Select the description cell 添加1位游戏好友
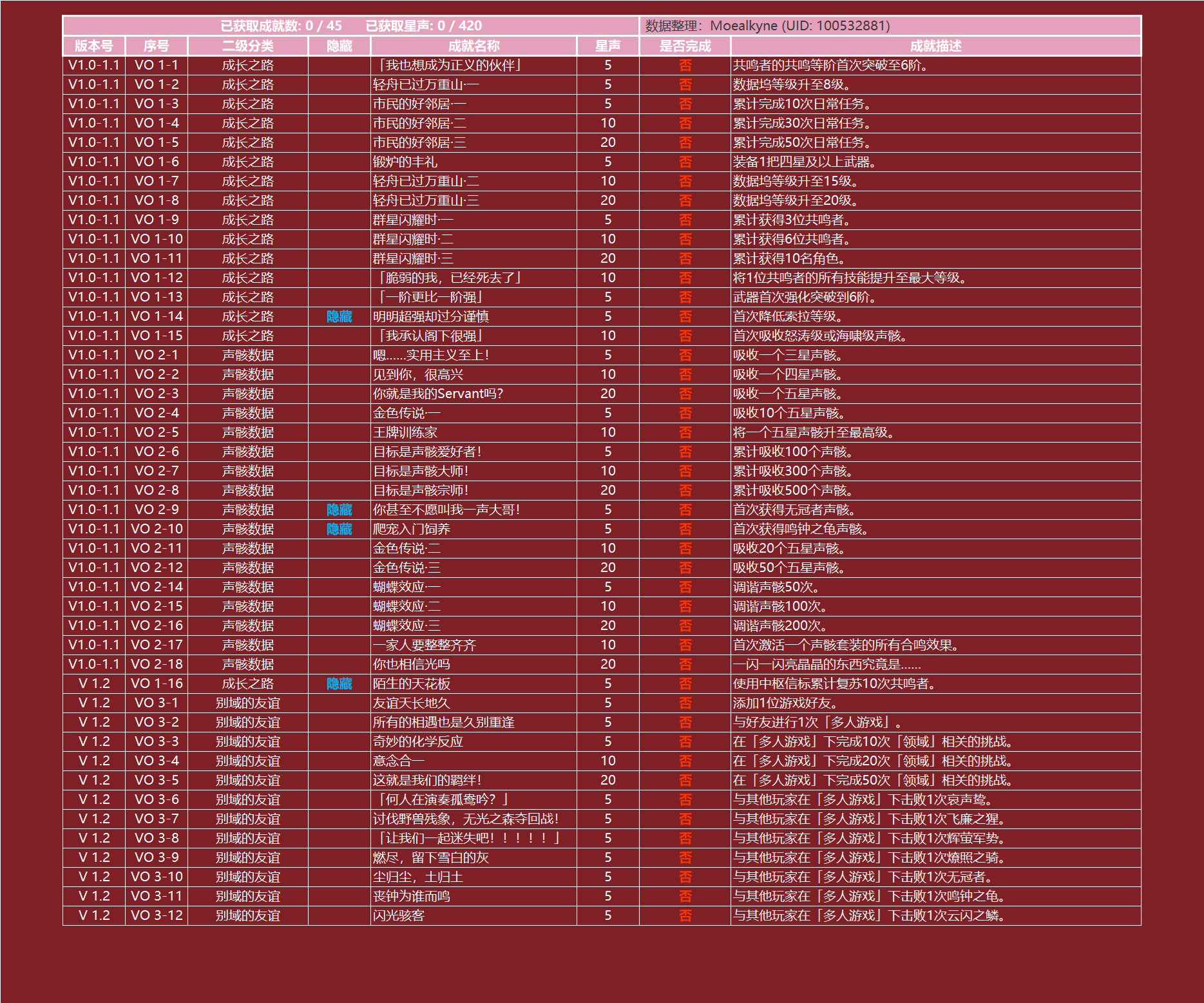Screen dimensions: 1204x1003 pyautogui.click(x=785, y=703)
